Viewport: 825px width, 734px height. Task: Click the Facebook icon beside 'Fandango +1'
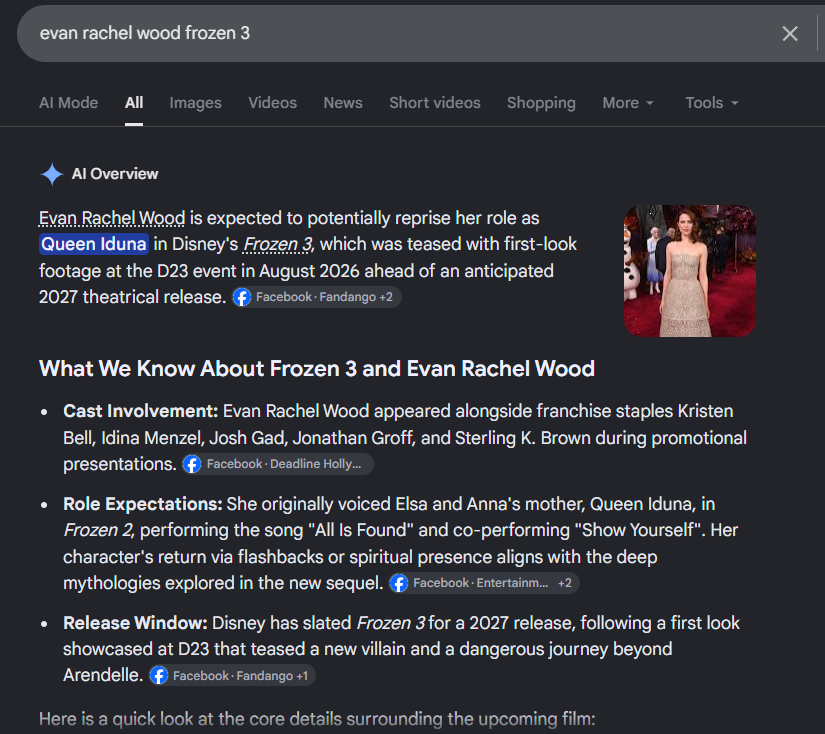click(x=159, y=676)
